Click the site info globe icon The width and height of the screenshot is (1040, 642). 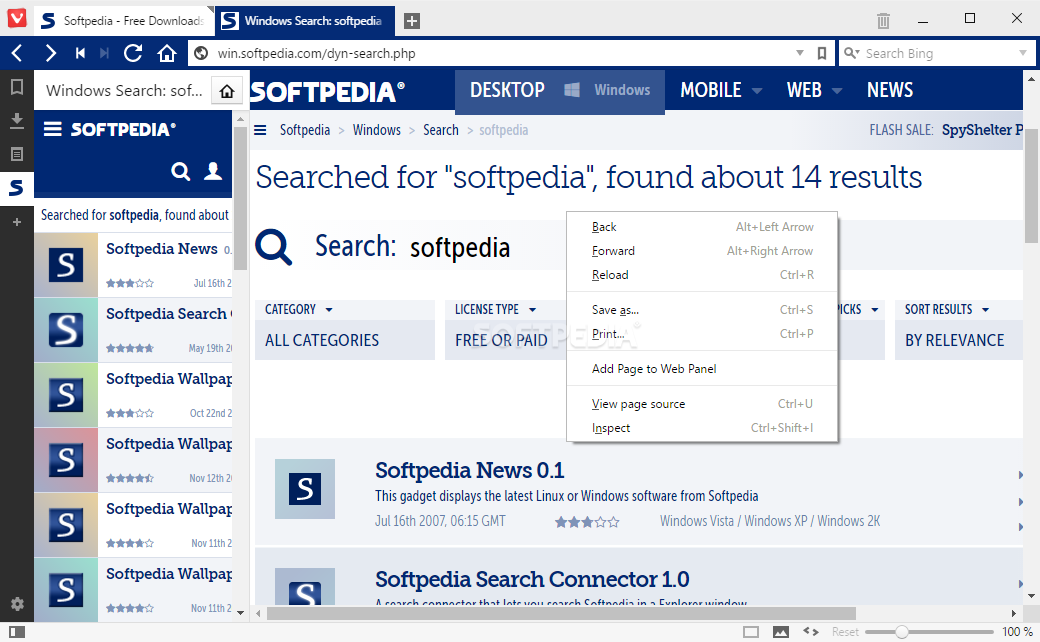[201, 53]
